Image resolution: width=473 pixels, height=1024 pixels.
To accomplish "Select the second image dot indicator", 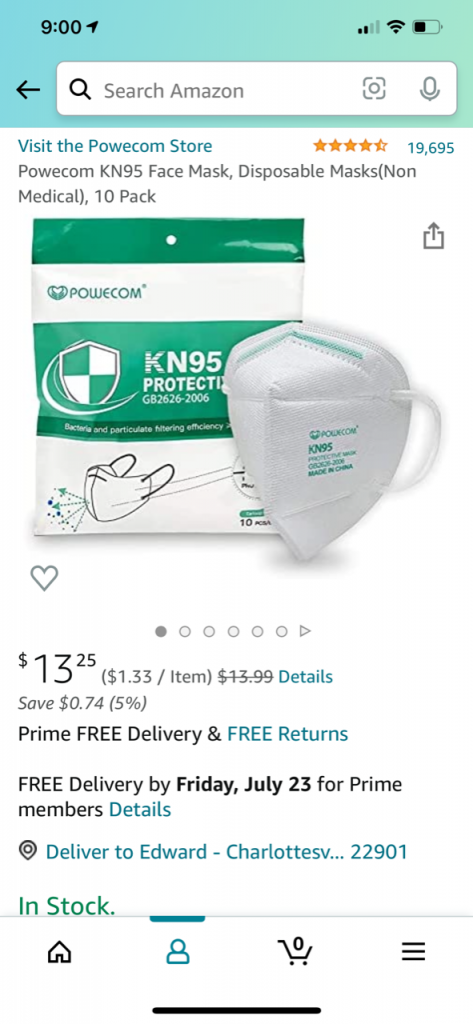I will coord(185,632).
